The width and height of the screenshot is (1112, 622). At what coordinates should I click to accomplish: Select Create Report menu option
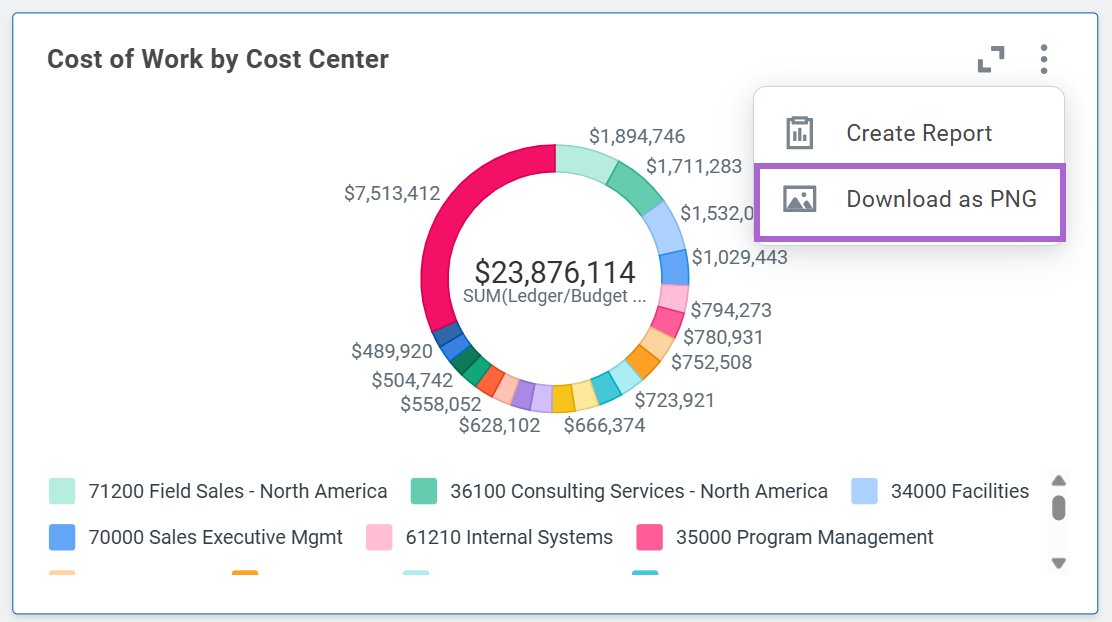coord(908,133)
